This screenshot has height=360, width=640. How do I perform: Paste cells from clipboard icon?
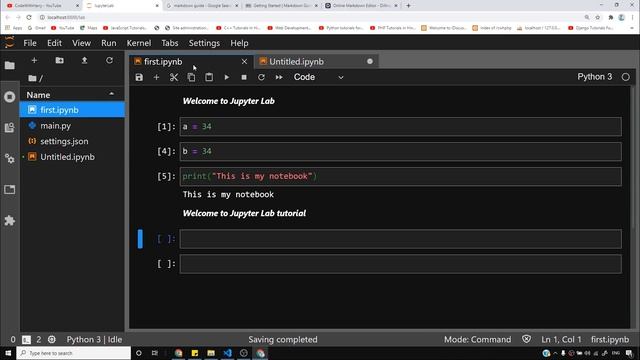click(x=209, y=77)
